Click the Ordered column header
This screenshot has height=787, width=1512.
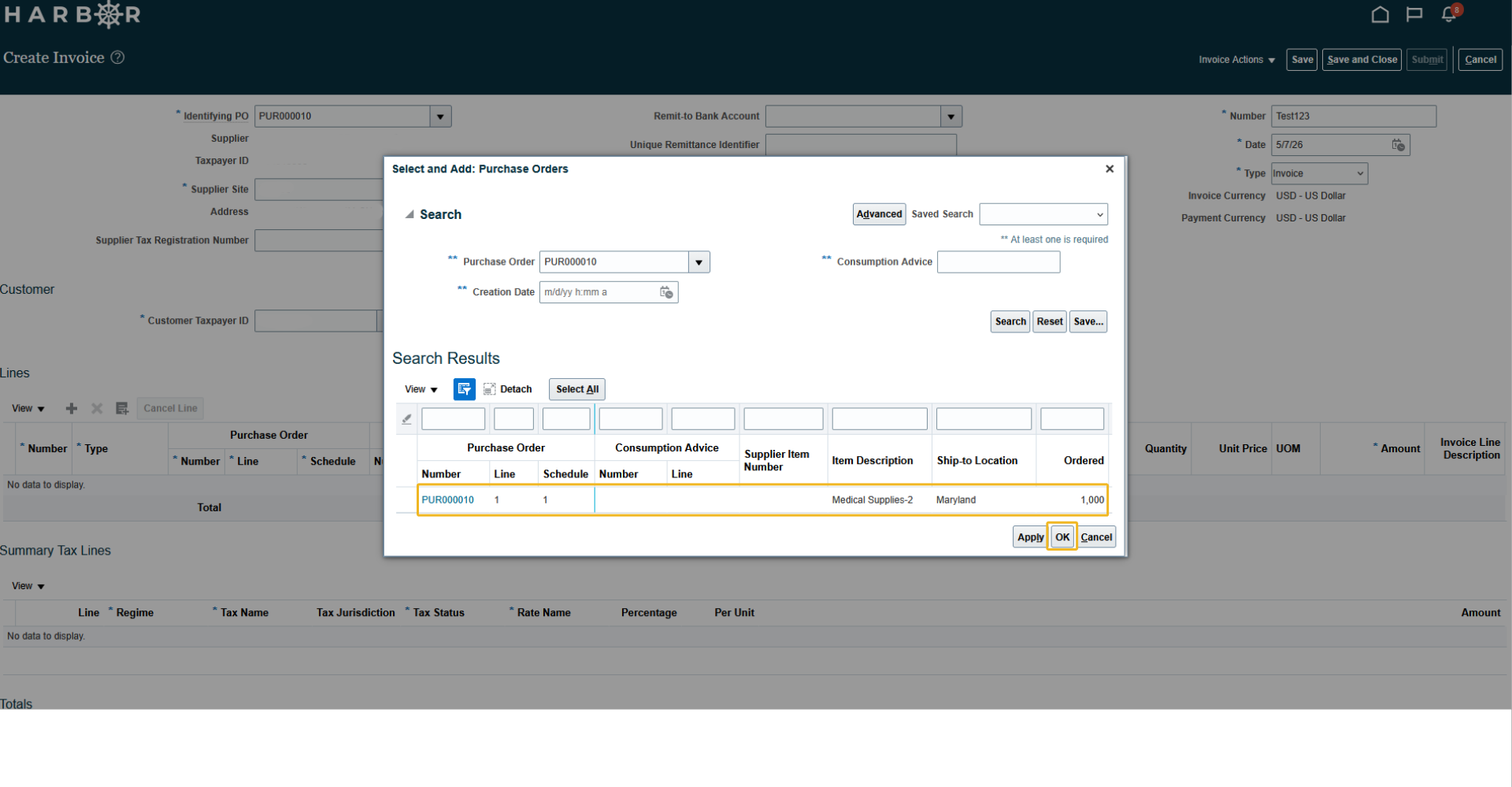(1084, 461)
